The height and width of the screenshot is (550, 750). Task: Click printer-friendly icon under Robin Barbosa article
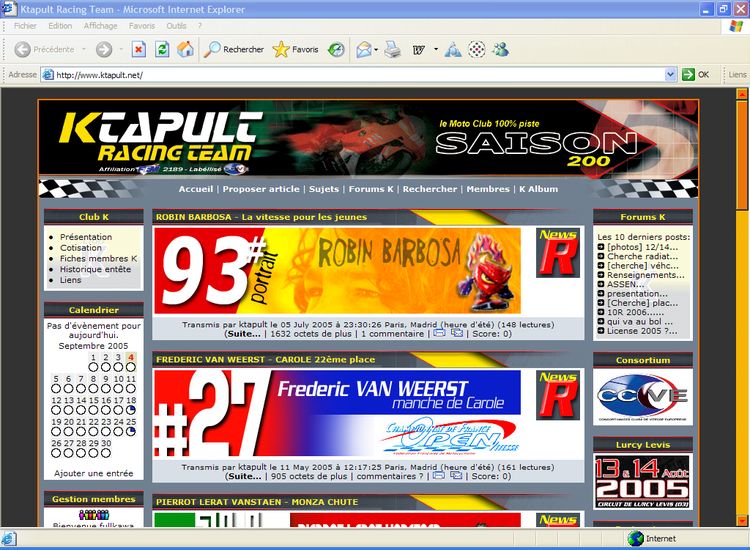point(439,333)
